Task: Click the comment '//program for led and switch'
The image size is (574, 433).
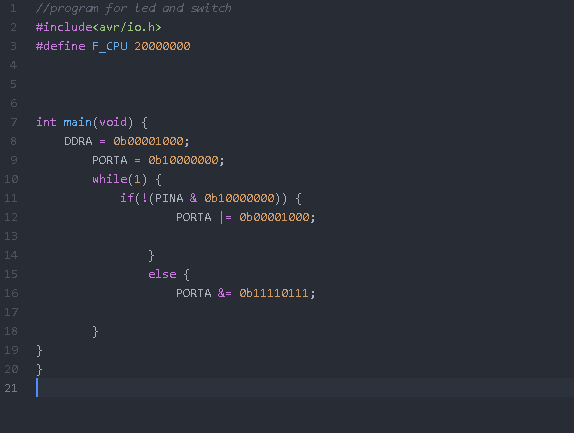Action: click(x=134, y=8)
